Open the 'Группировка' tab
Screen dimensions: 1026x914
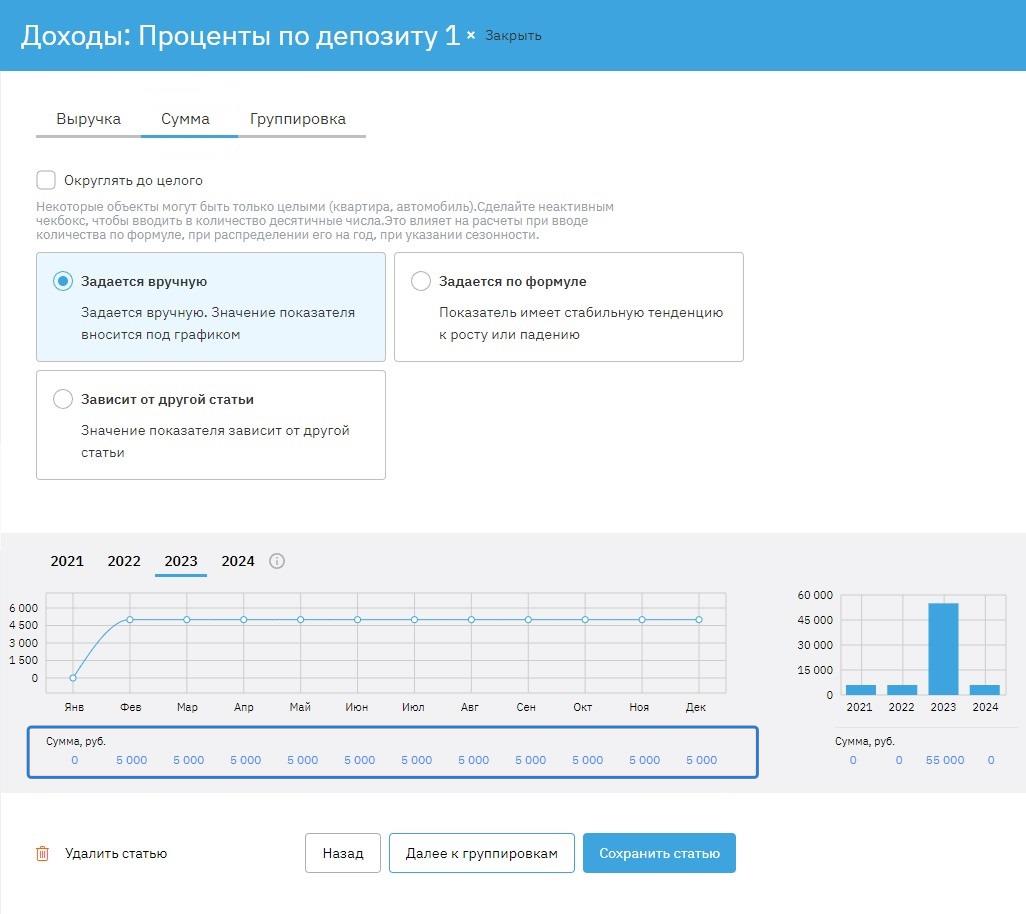coord(298,119)
